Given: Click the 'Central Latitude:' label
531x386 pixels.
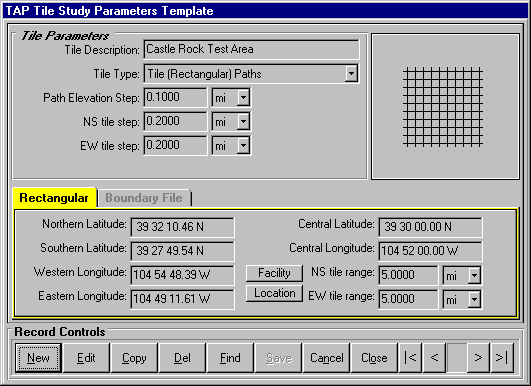Looking at the screenshot, I should click(x=336, y=224).
